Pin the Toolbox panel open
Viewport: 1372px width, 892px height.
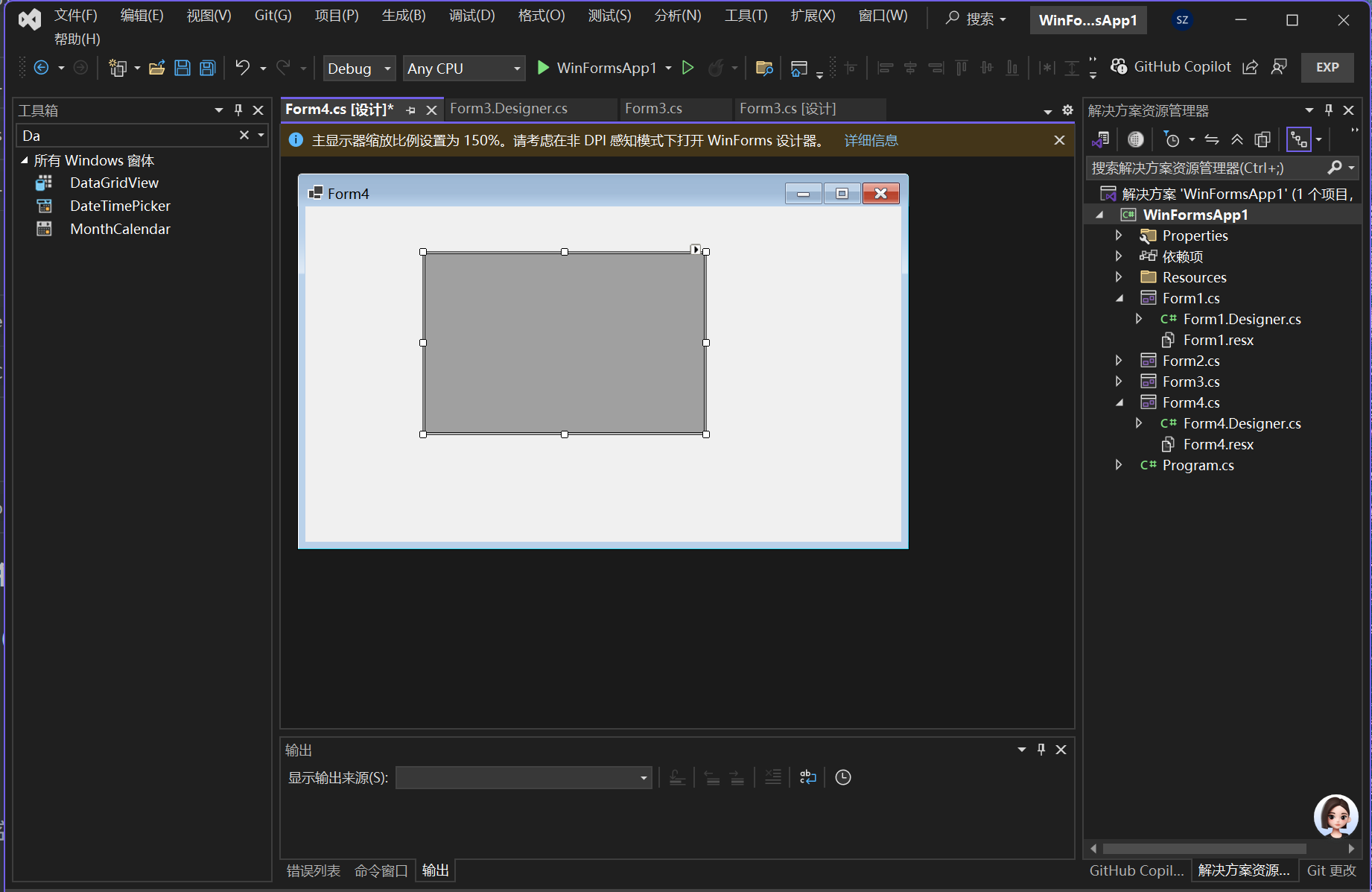(238, 110)
